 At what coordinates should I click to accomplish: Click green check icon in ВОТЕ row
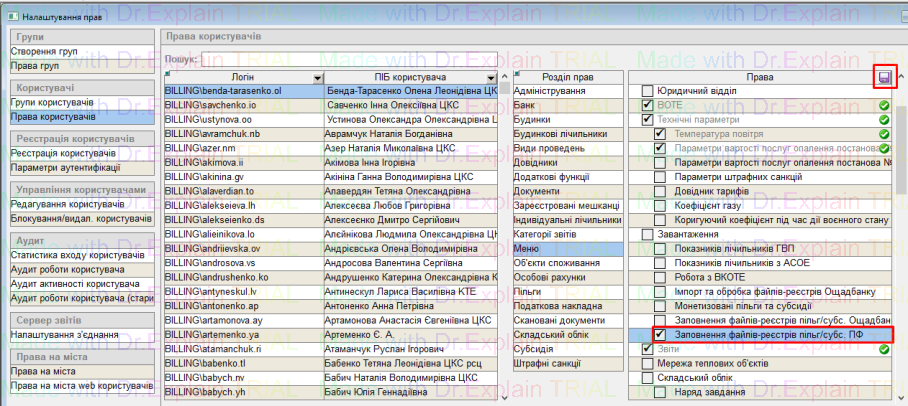coord(884,105)
